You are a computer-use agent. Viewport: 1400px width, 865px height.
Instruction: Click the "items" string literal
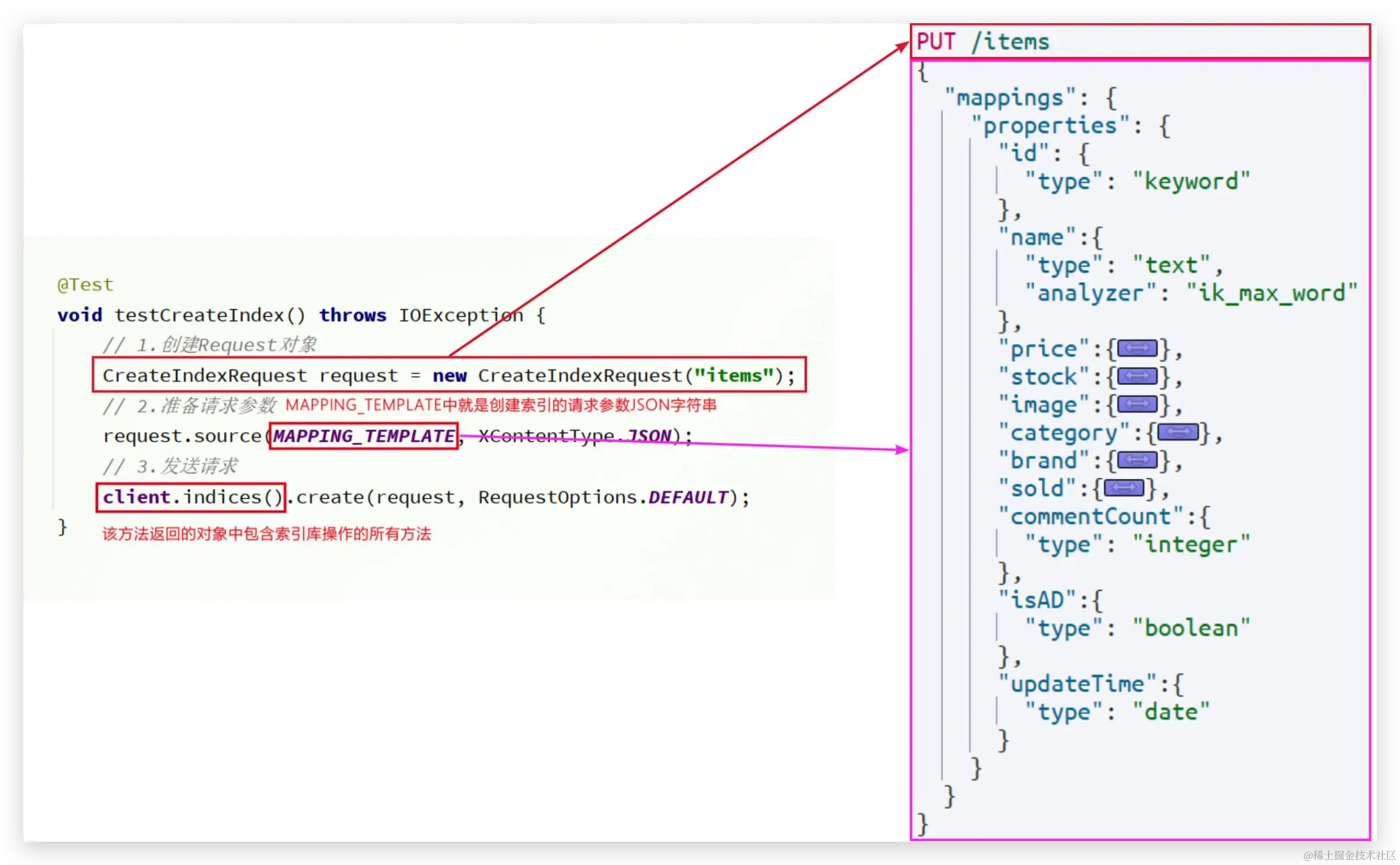pos(734,376)
